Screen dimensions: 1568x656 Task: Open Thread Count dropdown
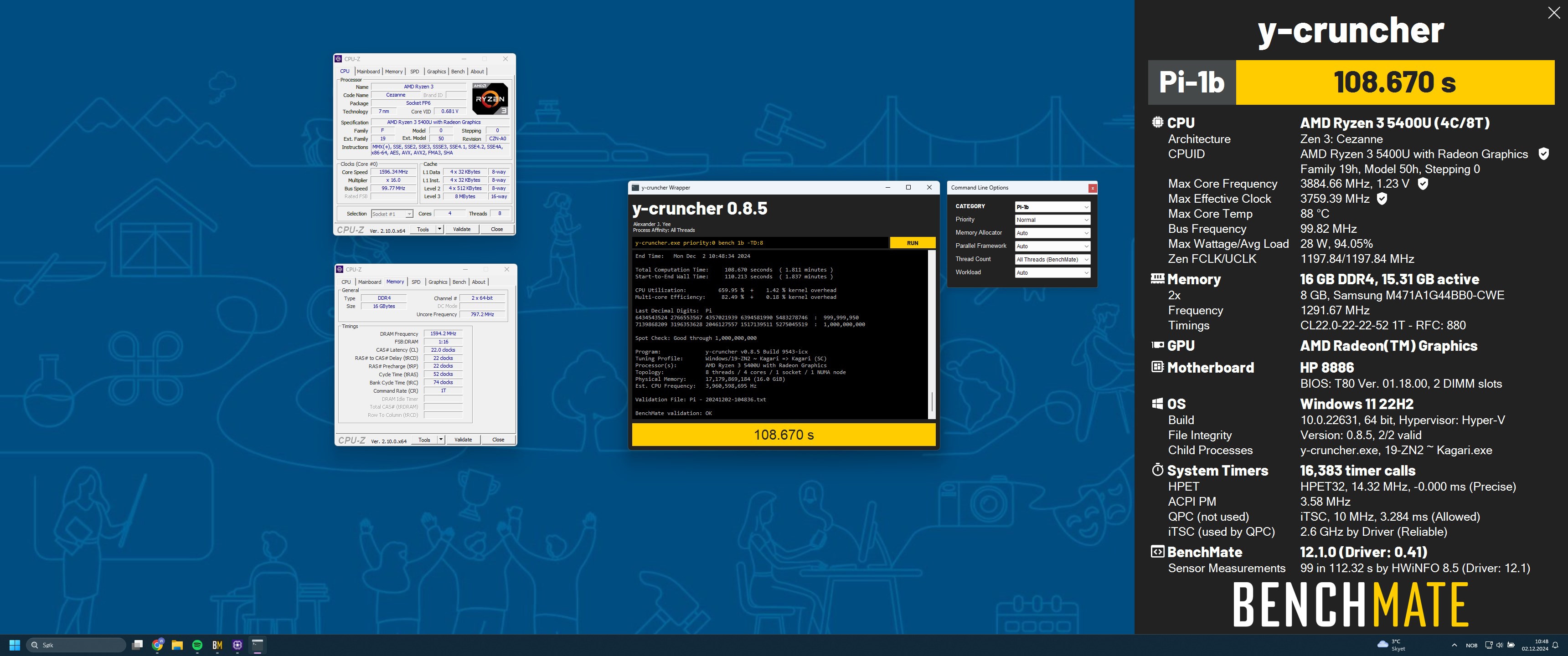1052,259
